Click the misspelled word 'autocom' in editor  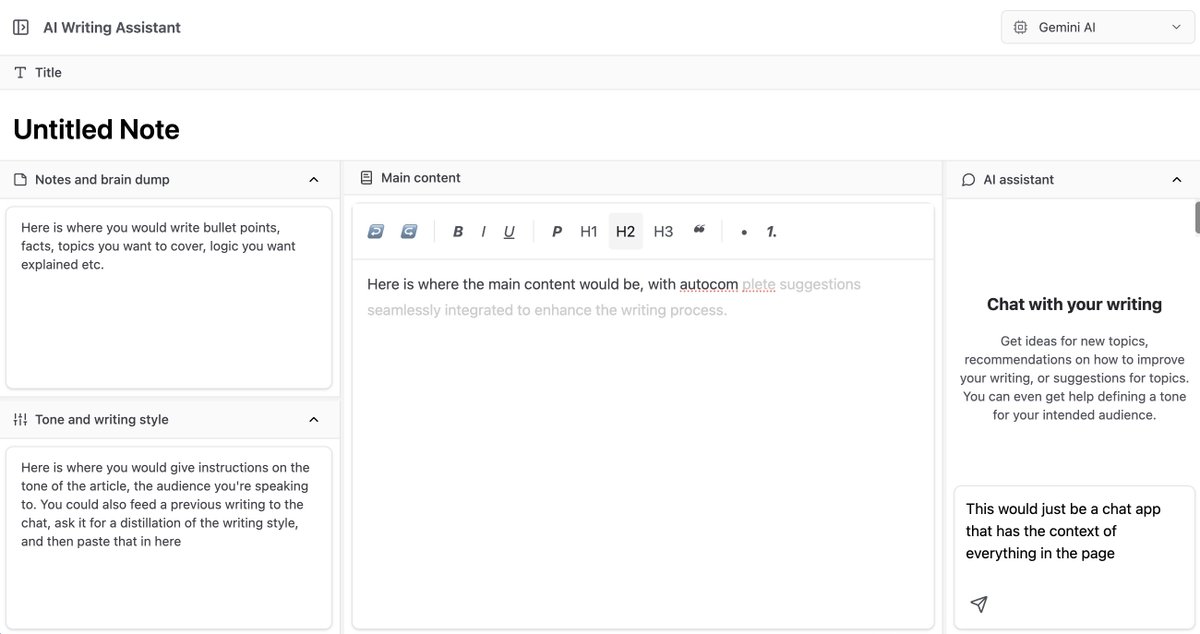tap(709, 285)
